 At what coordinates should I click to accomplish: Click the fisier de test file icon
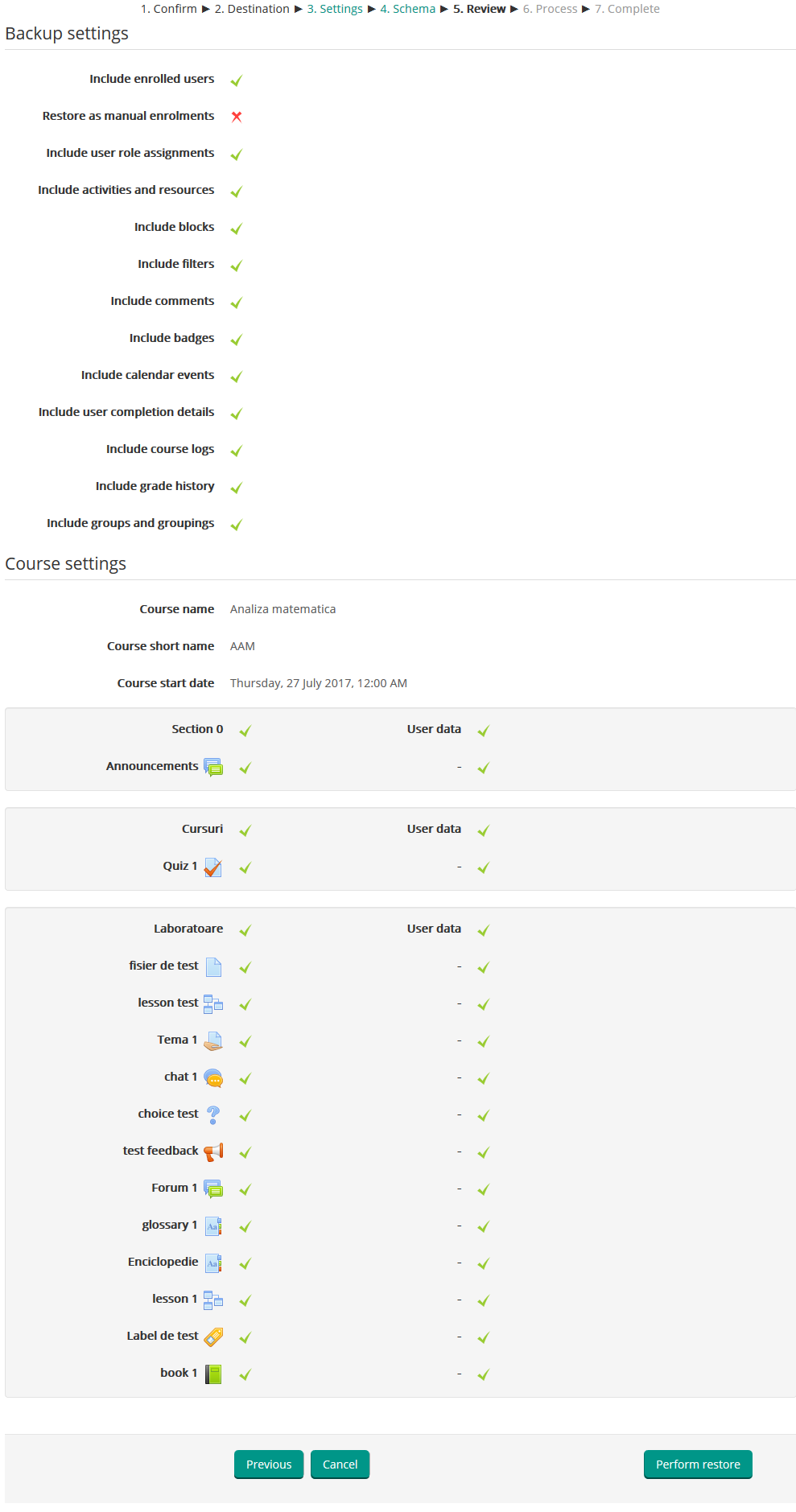point(213,966)
